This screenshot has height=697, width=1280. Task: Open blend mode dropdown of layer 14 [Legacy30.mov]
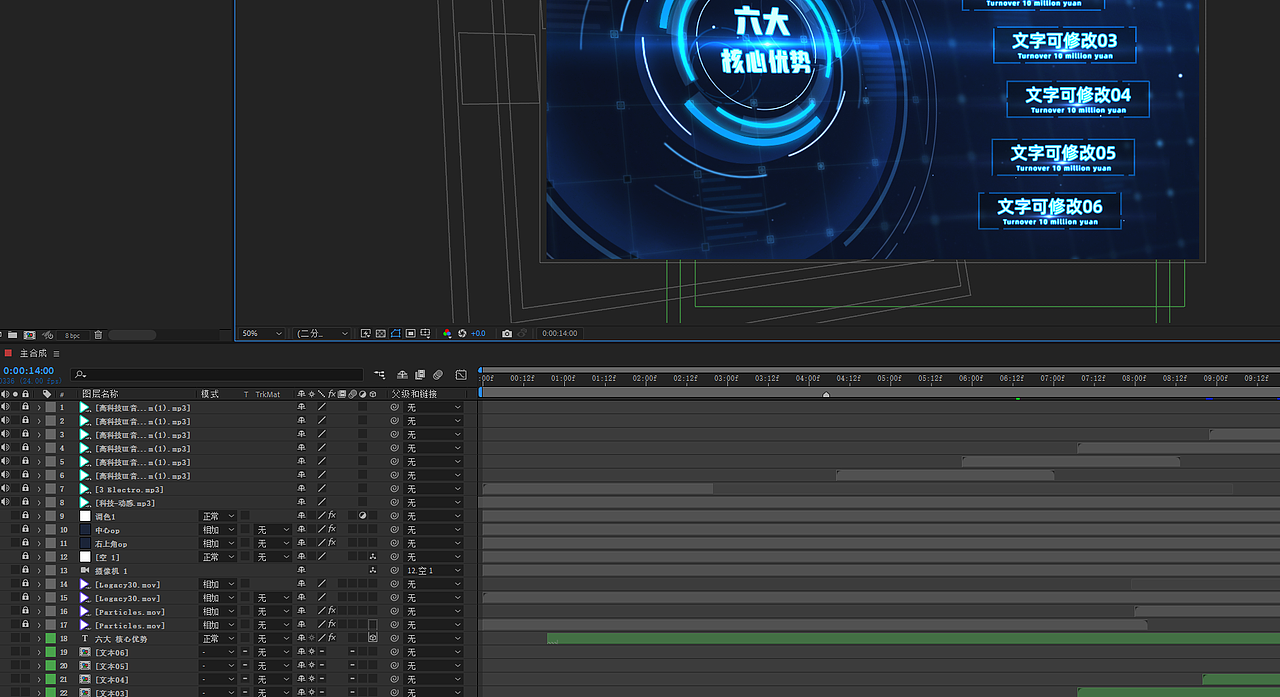coord(219,584)
